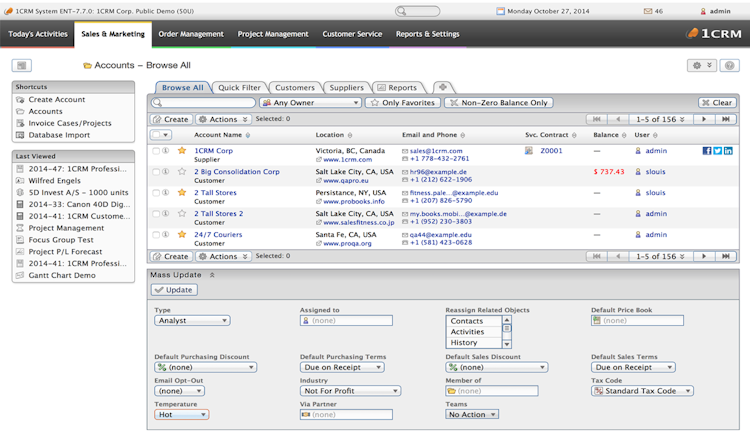
Task: Open the calendar icon next to the date
Action: tap(500, 11)
